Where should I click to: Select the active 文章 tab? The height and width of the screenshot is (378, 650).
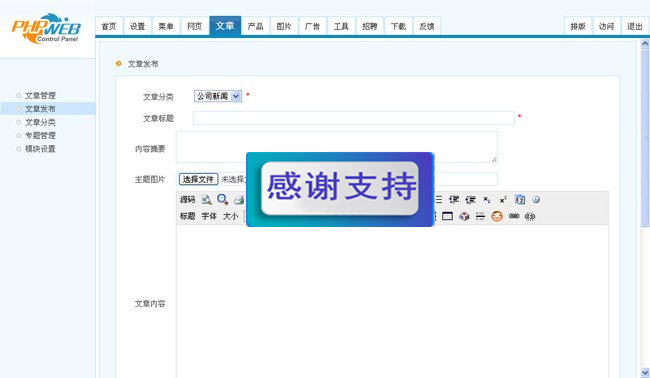225,26
